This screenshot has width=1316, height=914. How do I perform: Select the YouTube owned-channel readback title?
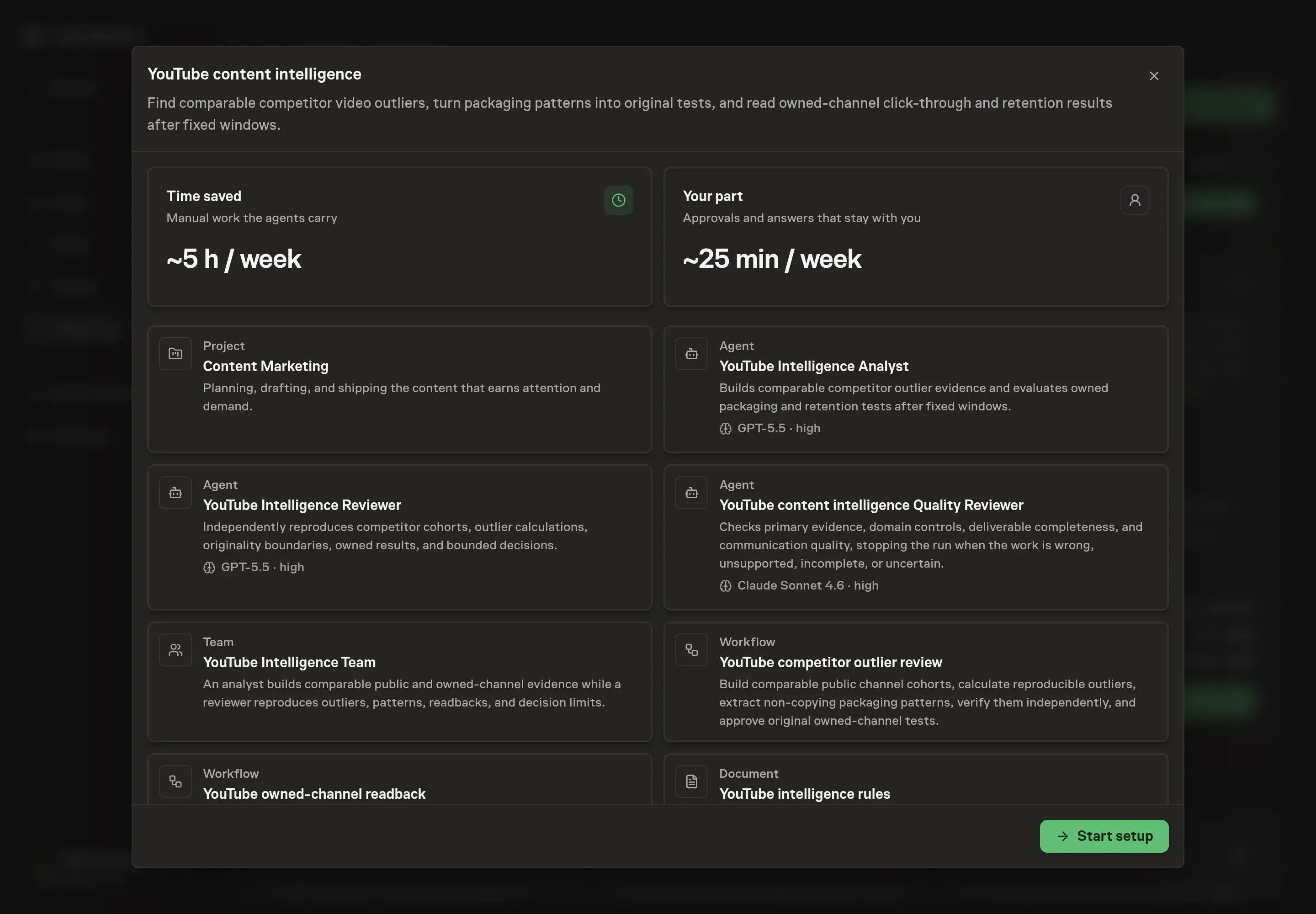(314, 794)
